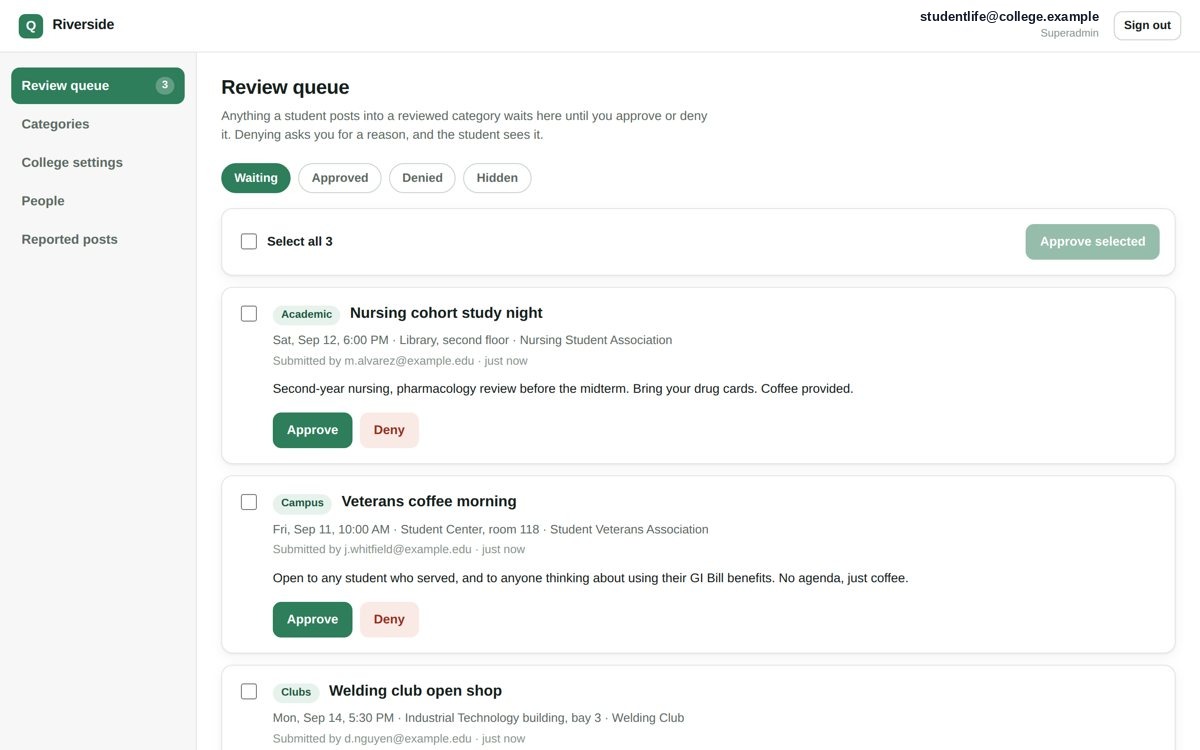The height and width of the screenshot is (750, 1200).
Task: Deny the Nursing cohort study night post
Action: [389, 430]
